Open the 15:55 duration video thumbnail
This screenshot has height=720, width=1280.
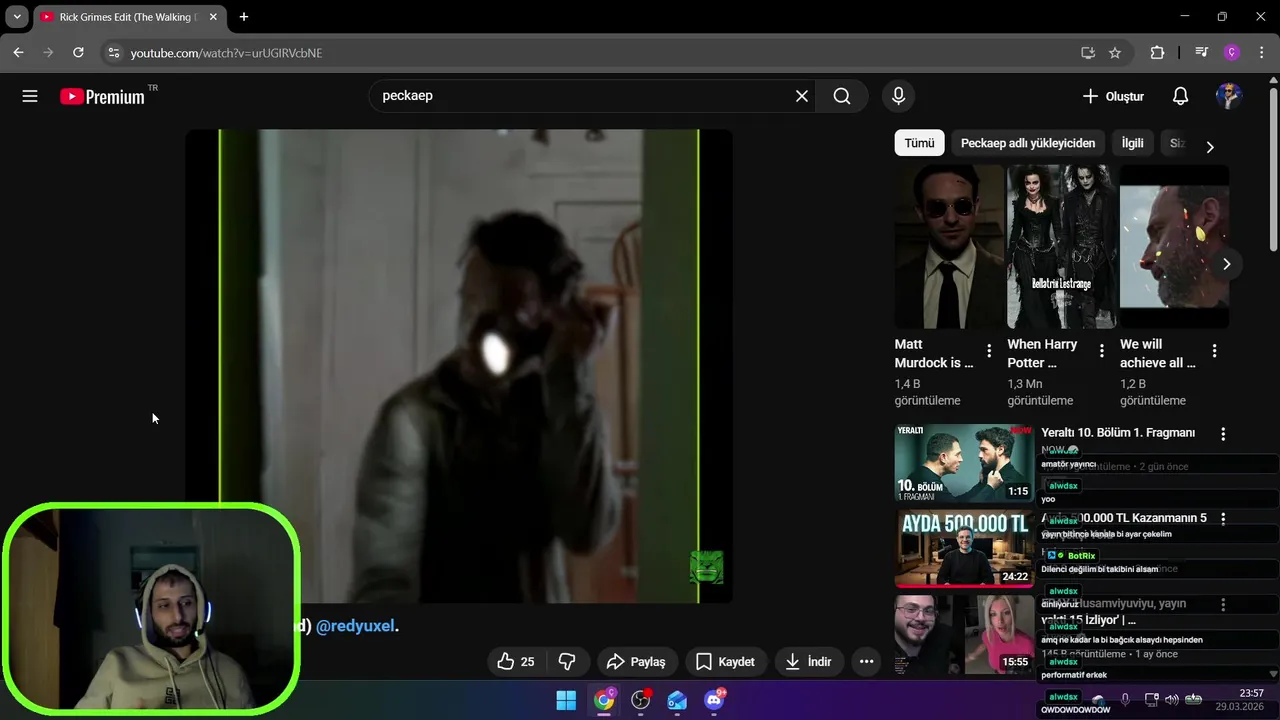pyautogui.click(x=964, y=634)
